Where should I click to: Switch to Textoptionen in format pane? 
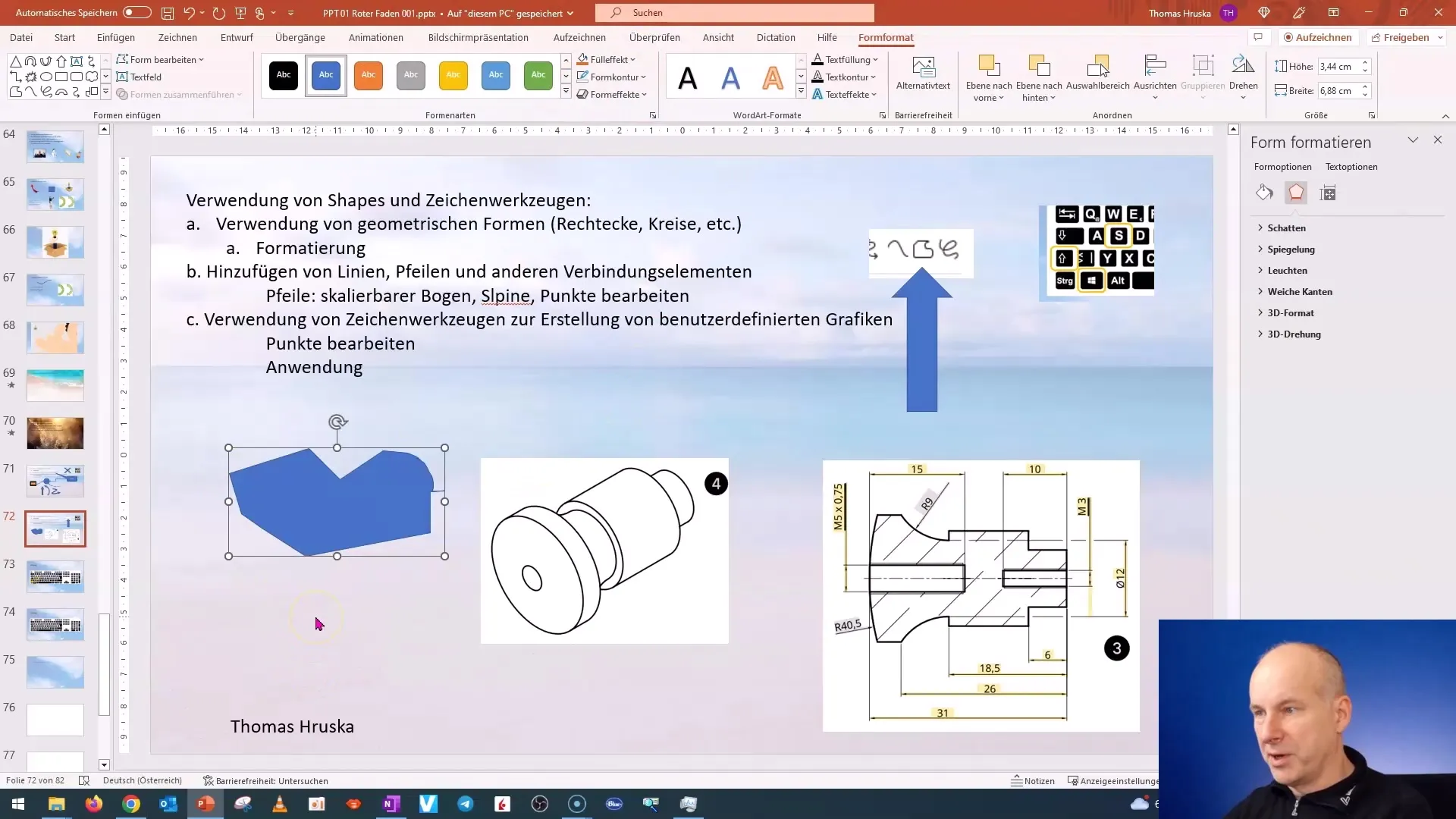[x=1351, y=167]
